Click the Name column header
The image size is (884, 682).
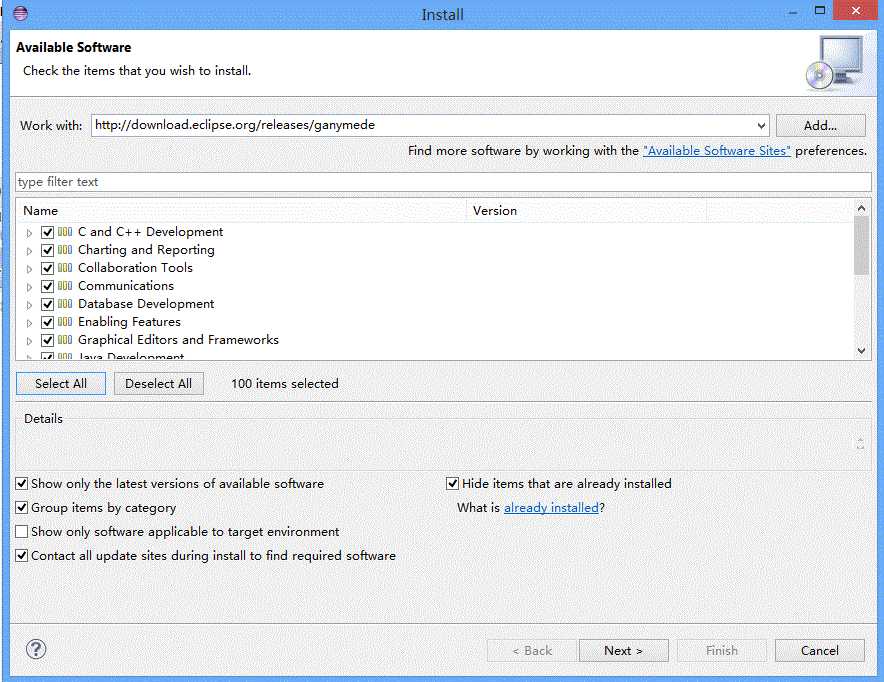tap(241, 210)
